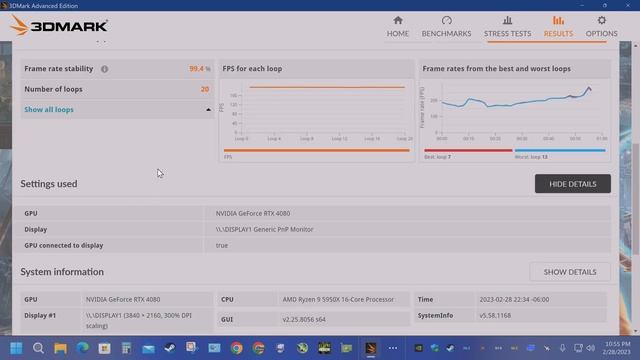Screen dimensions: 640x360
Task: Open the Steam system tray icon
Action: point(450,348)
